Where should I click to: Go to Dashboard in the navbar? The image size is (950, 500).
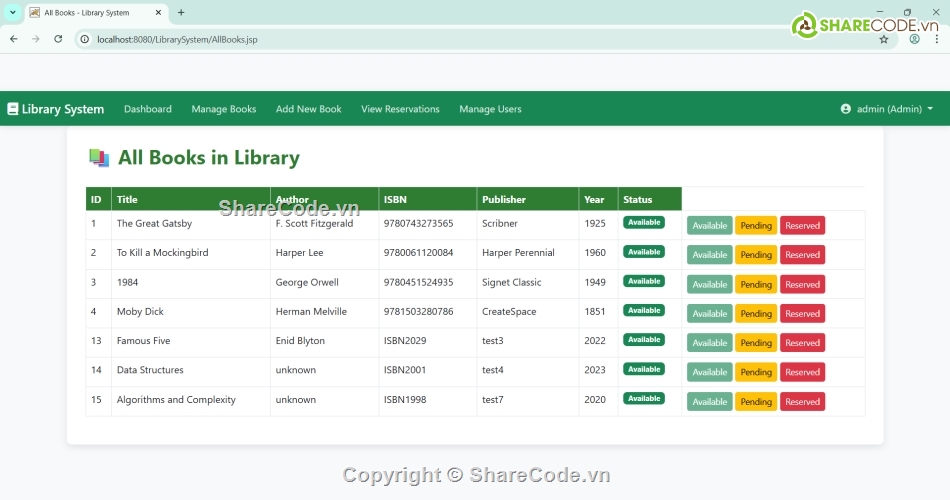(147, 109)
